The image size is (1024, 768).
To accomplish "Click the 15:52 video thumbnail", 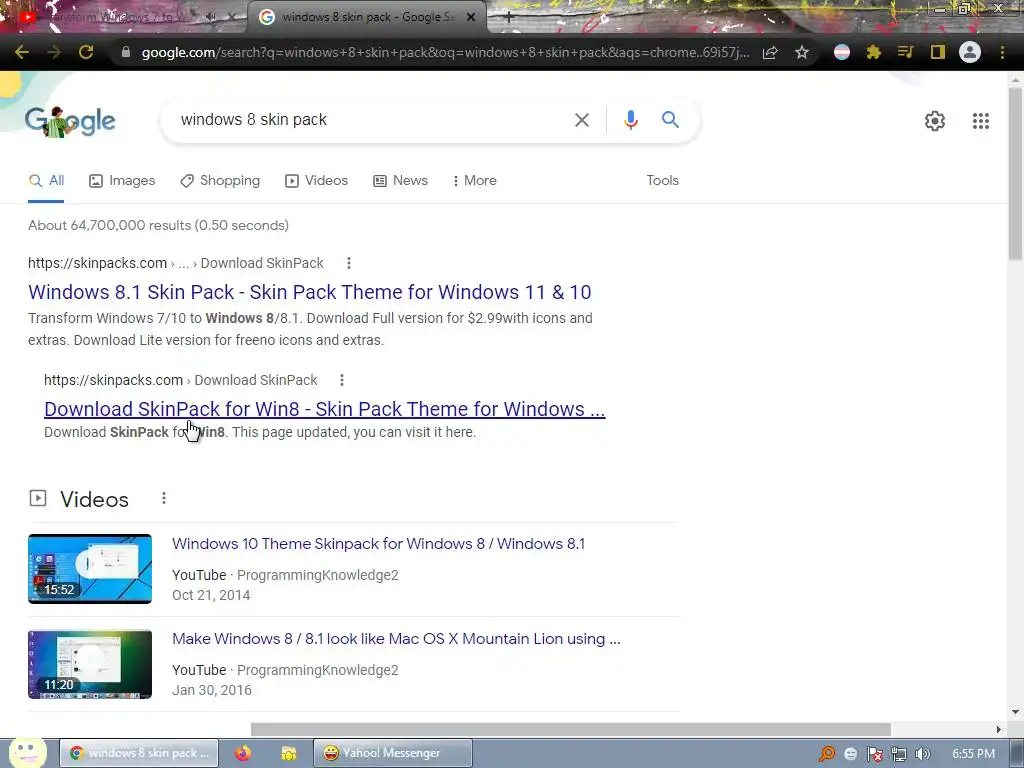I will tap(90, 569).
